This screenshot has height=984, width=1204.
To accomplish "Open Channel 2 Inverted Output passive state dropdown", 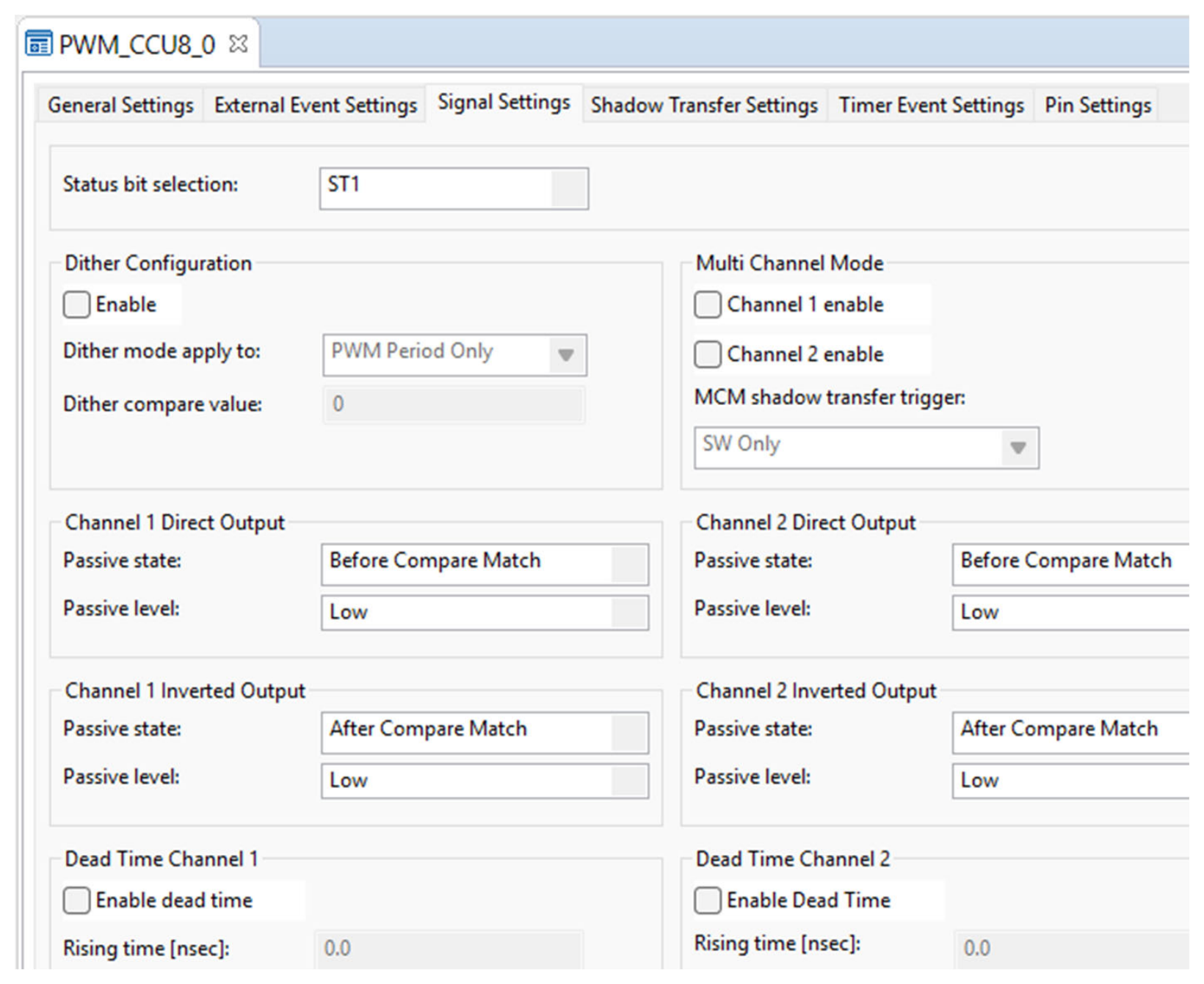I will (1070, 732).
